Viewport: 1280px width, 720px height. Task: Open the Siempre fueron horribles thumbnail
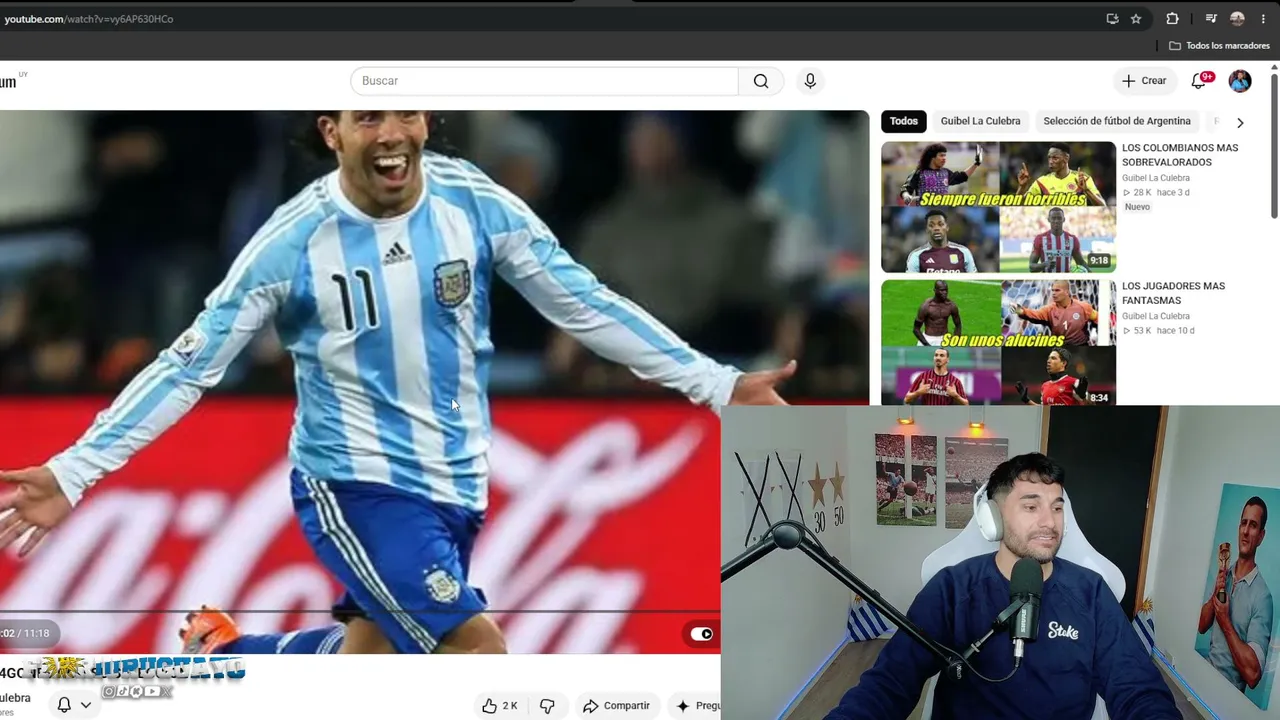998,207
